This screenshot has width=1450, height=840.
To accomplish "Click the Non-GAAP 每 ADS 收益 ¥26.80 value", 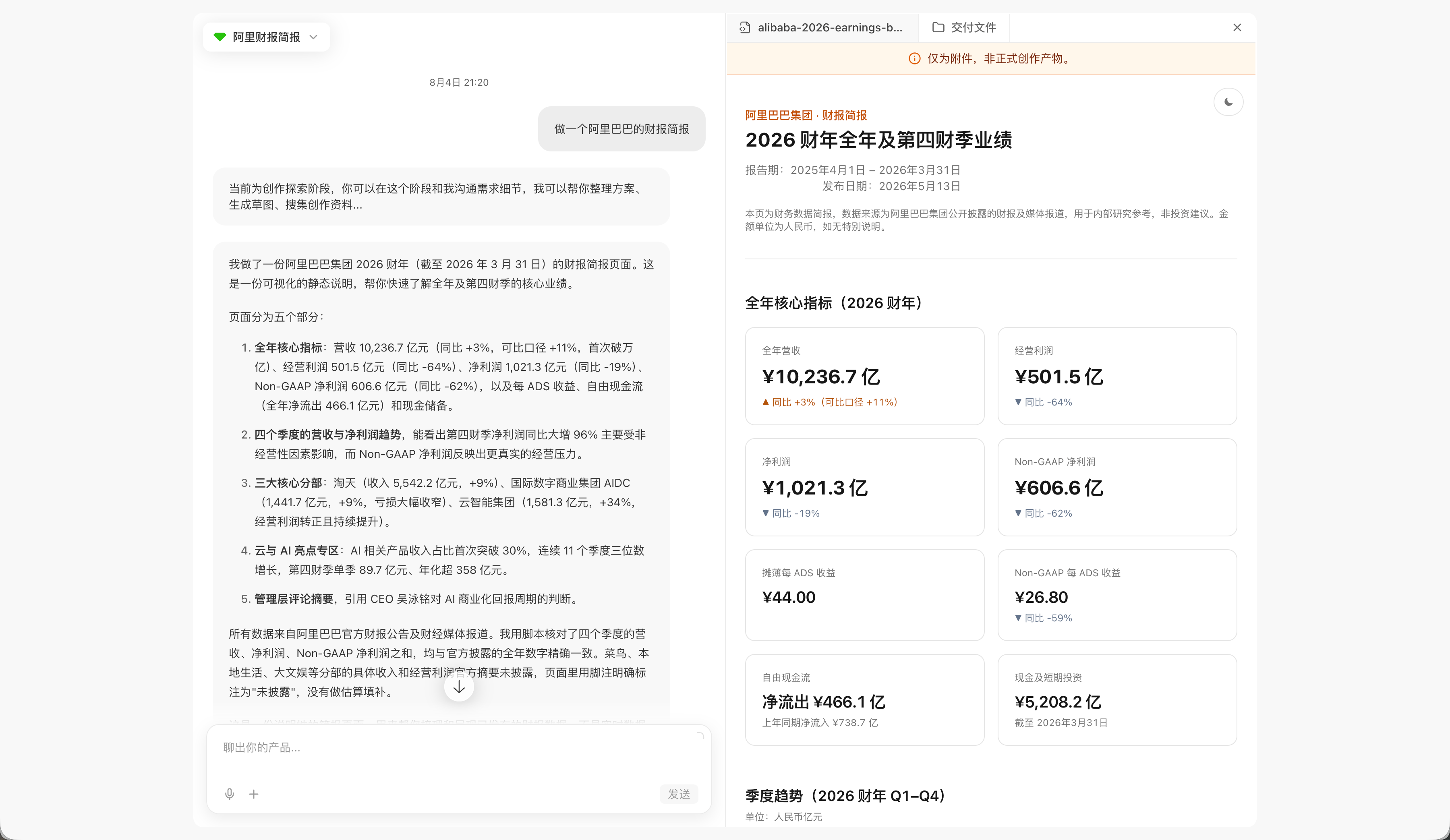I will pos(1041,597).
